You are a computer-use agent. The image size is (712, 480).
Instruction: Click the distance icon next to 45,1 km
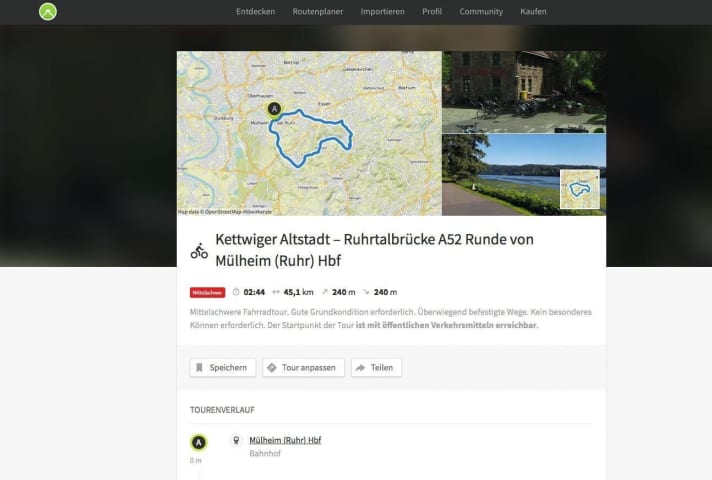coord(276,292)
